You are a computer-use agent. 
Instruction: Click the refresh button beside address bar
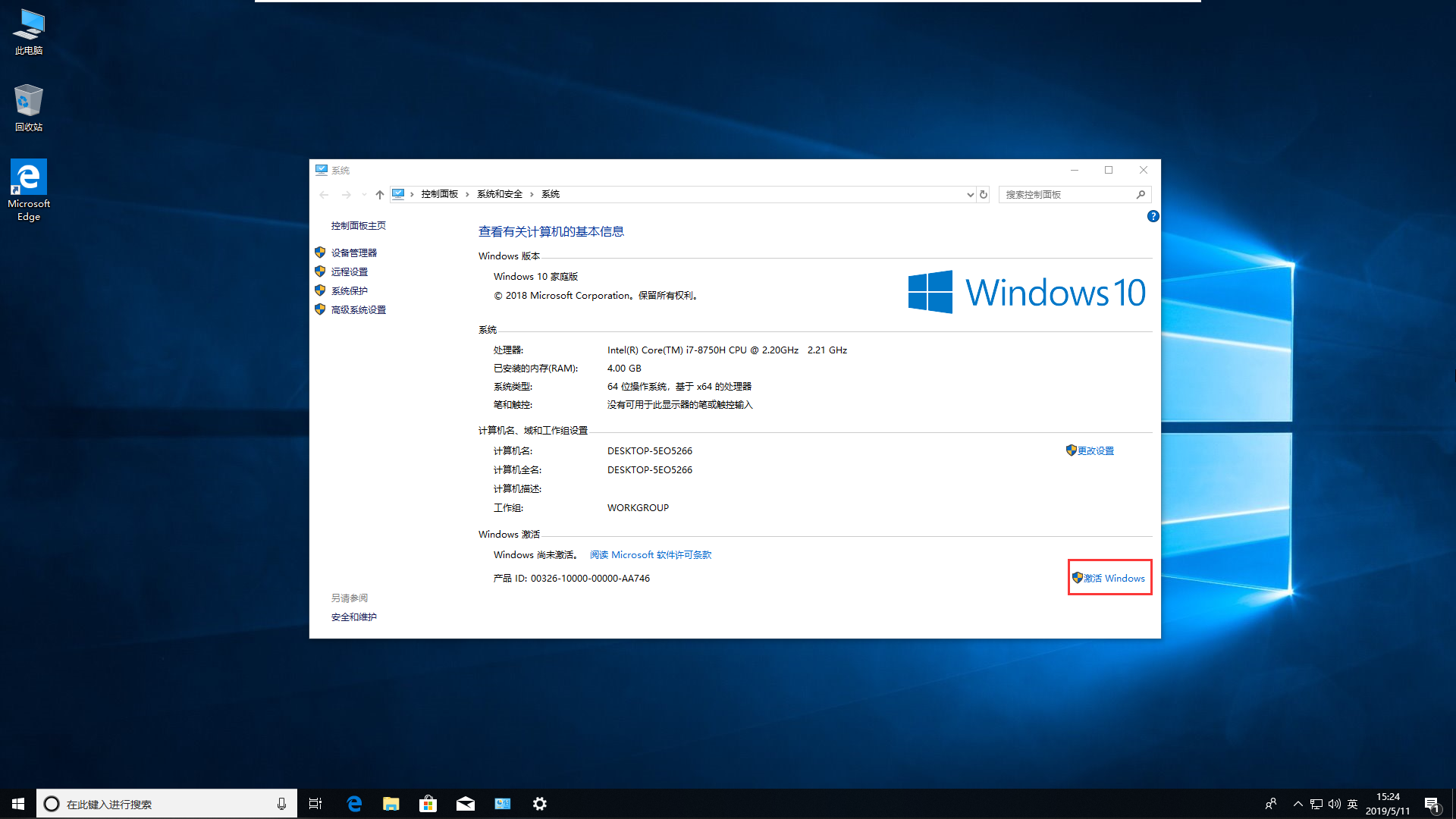click(984, 194)
